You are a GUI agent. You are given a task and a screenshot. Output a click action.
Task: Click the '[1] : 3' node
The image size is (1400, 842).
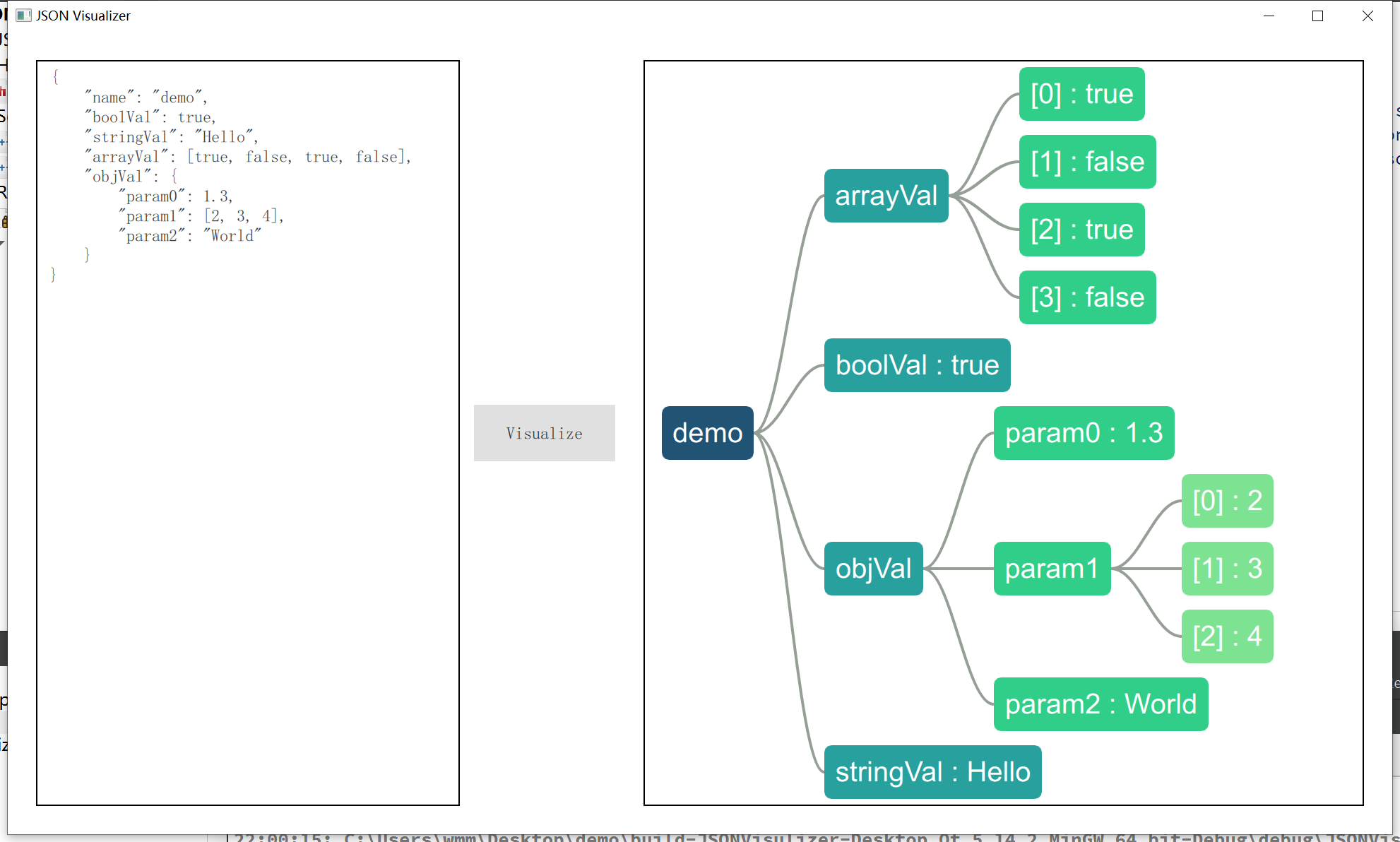(1227, 569)
